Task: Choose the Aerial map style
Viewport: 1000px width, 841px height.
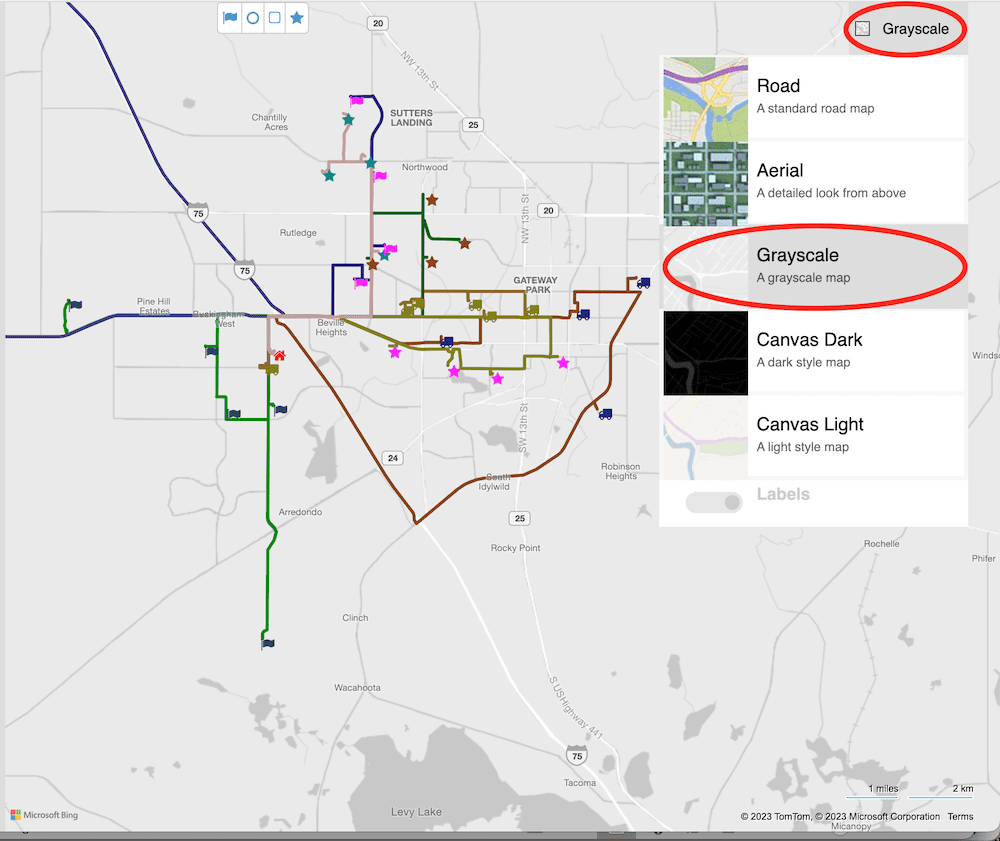Action: (814, 182)
